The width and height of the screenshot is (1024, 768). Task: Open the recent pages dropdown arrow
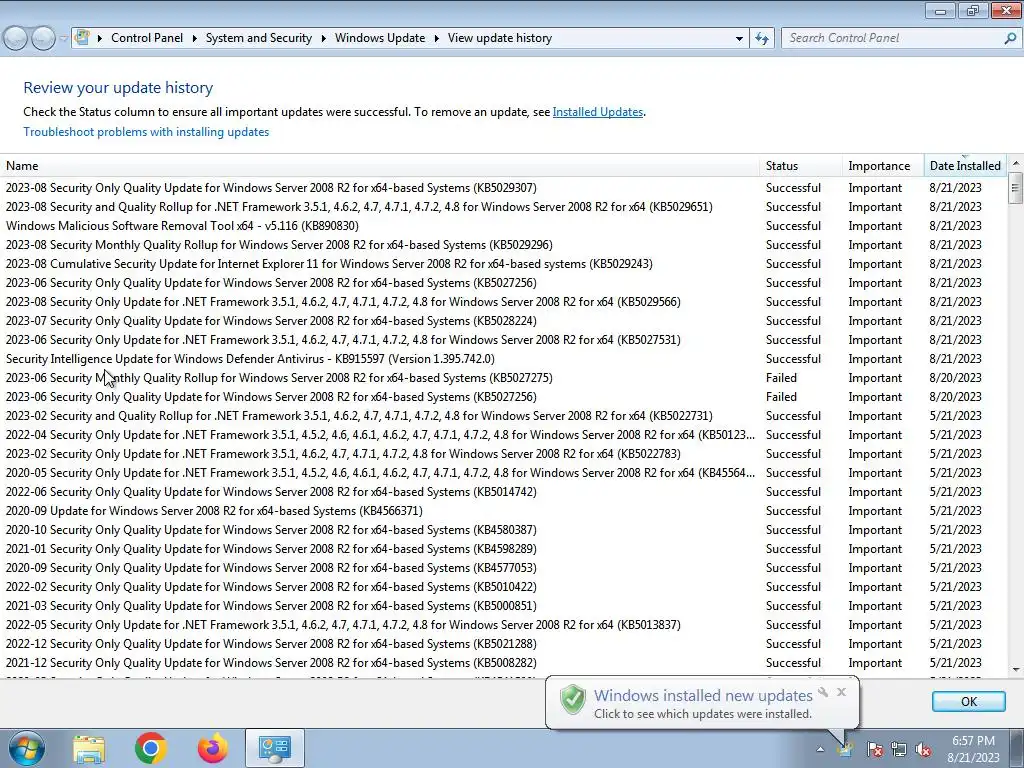[x=63, y=39]
